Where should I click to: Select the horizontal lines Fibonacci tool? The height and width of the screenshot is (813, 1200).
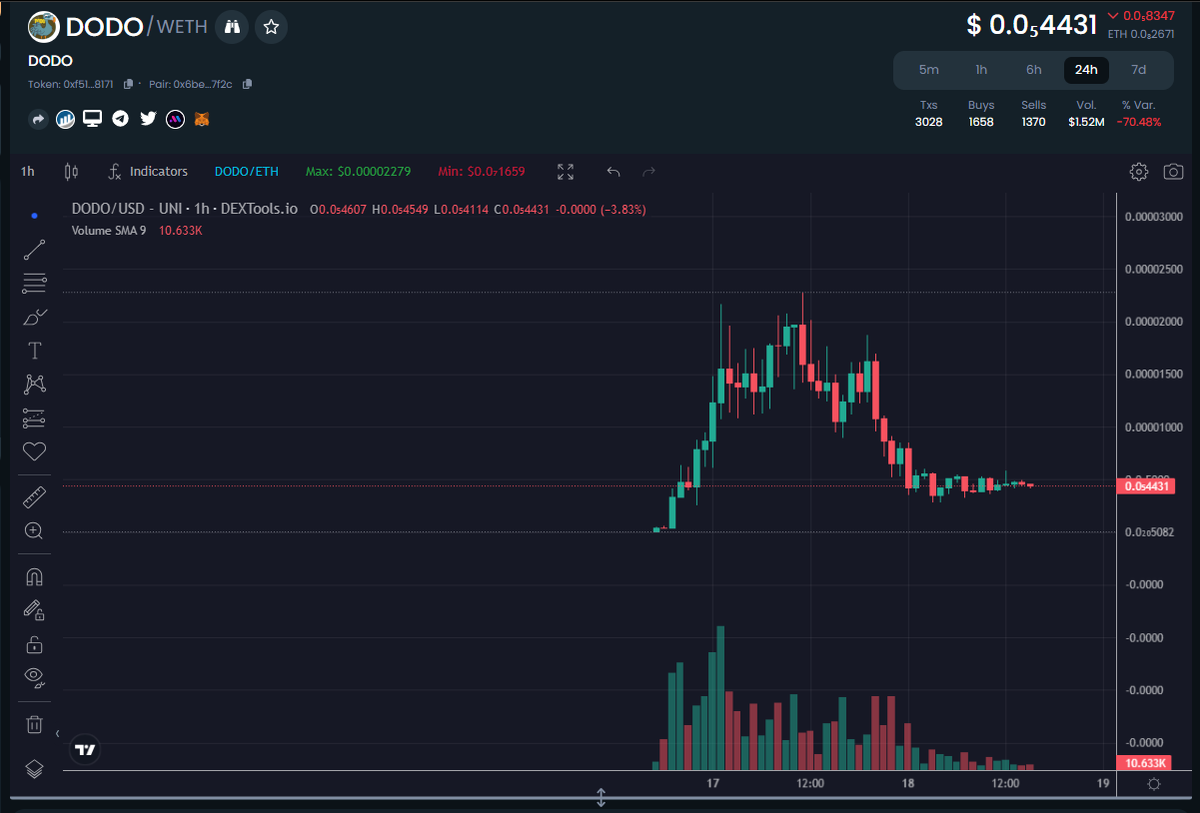pos(34,283)
